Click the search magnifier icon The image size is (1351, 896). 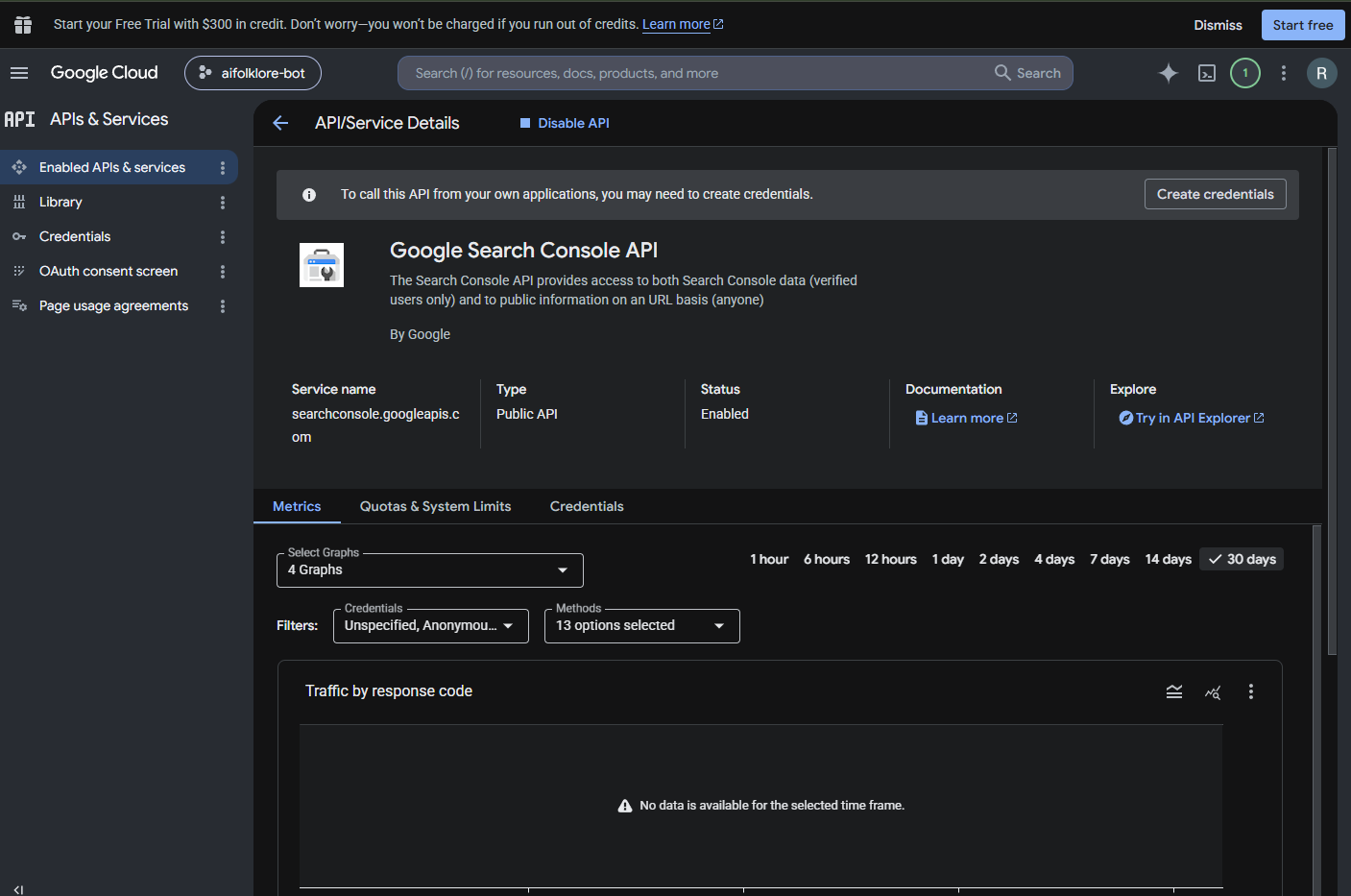[1002, 73]
